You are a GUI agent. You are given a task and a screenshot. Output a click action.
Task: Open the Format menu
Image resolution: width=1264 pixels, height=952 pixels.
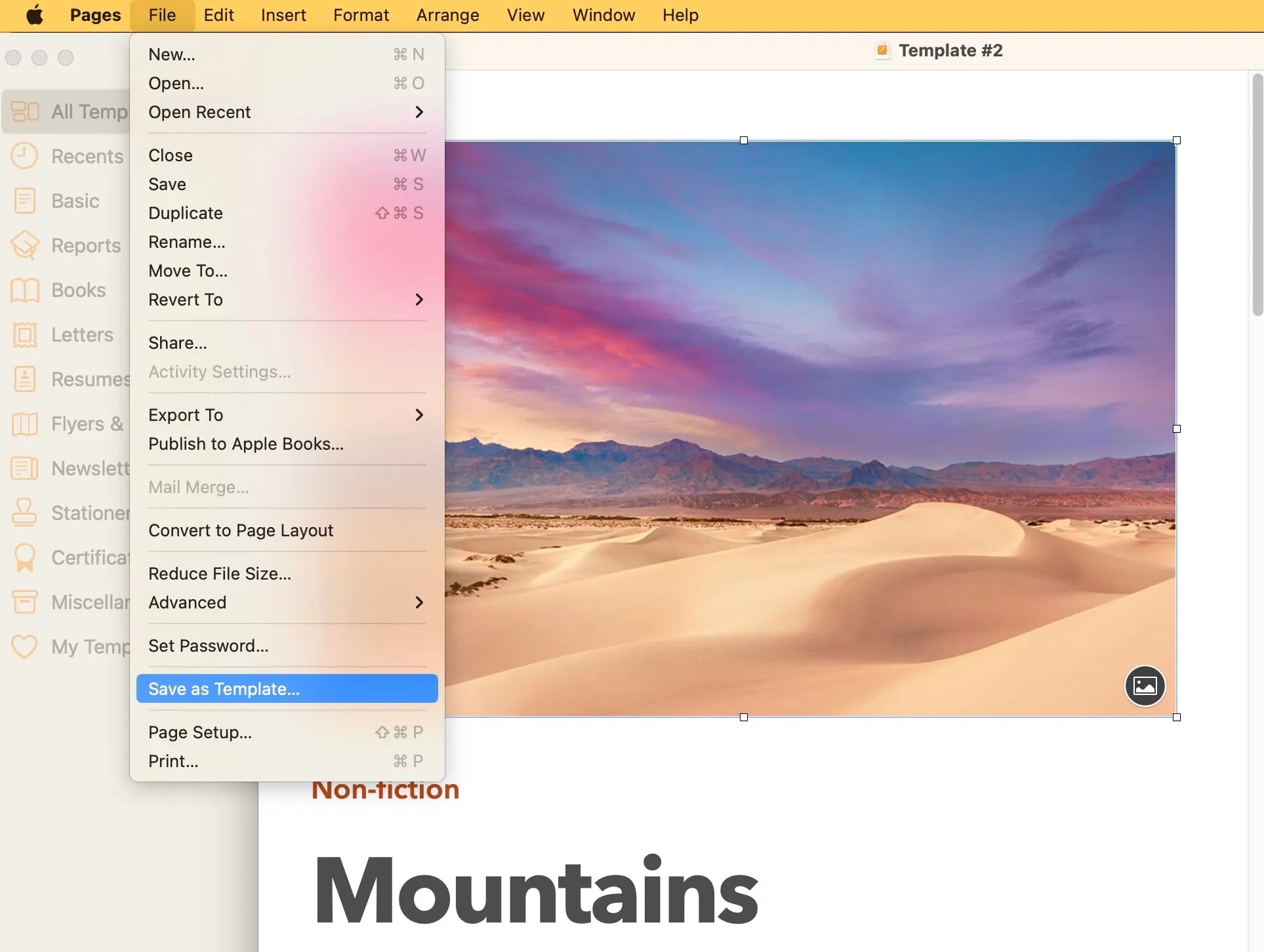coord(361,15)
